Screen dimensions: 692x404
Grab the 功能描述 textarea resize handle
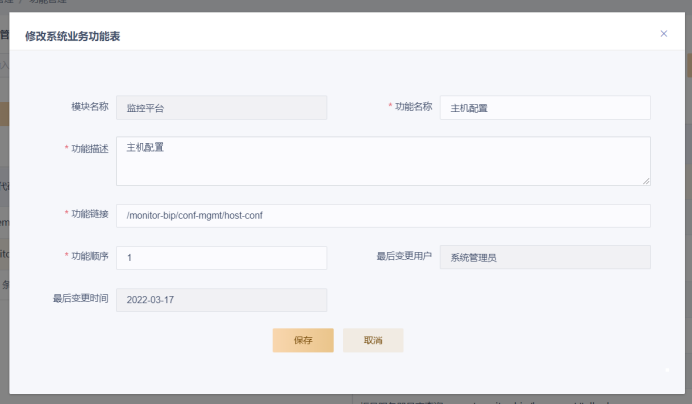pyautogui.click(x=646, y=181)
